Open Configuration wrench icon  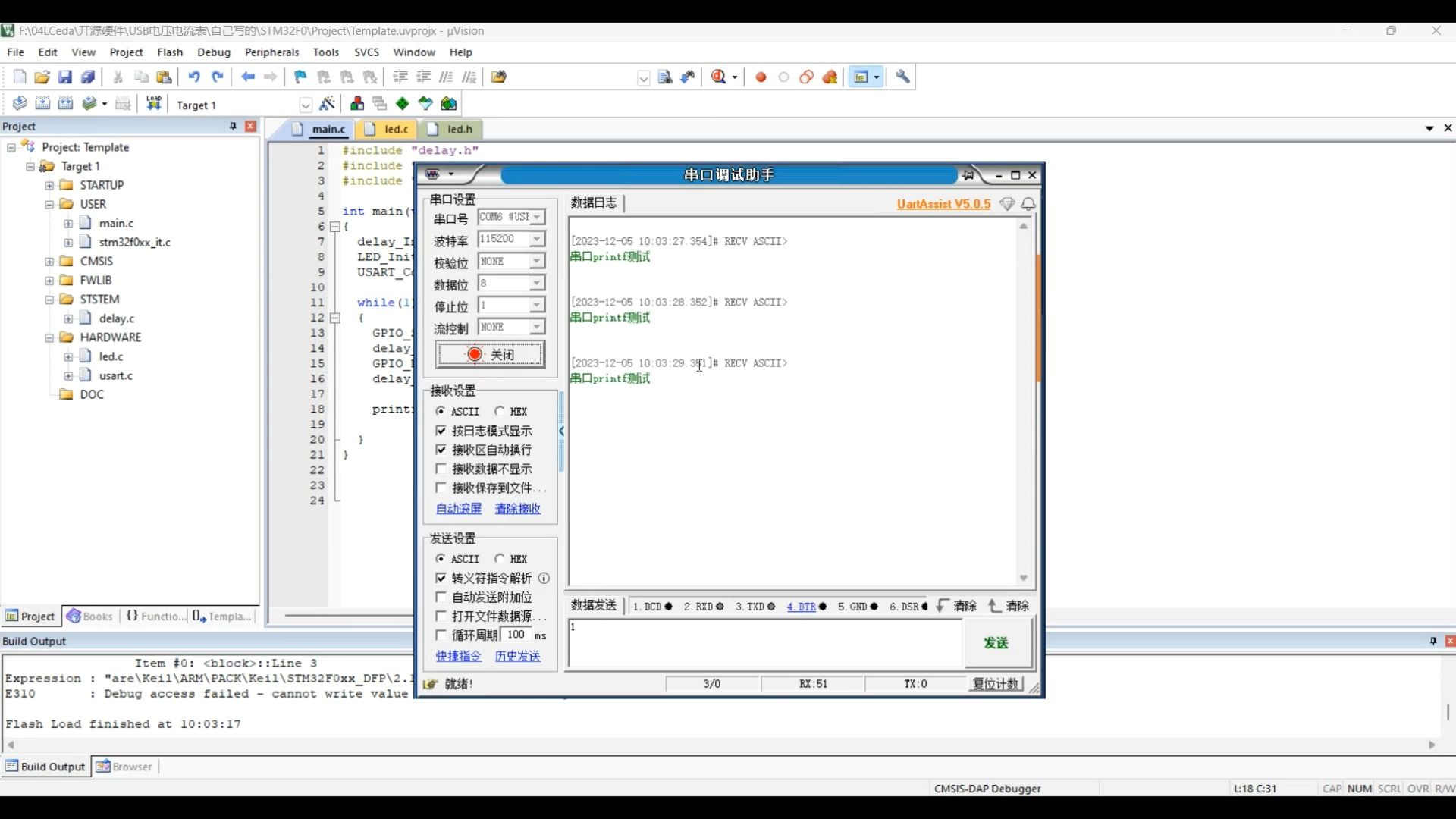click(x=902, y=77)
